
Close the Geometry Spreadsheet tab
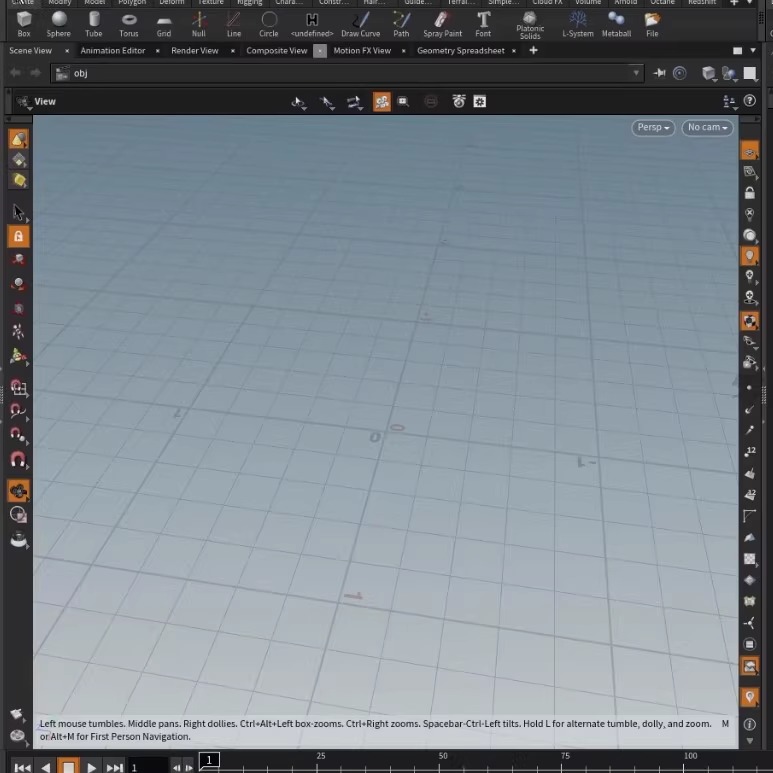click(514, 51)
